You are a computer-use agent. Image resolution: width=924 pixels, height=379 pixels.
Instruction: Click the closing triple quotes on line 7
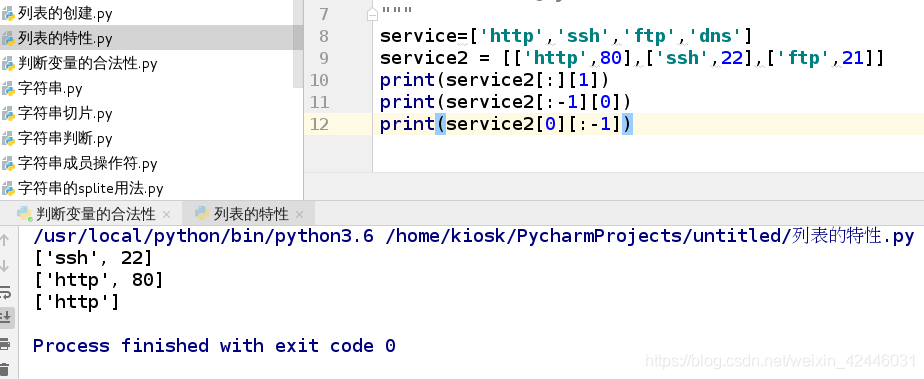pyautogui.click(x=397, y=12)
